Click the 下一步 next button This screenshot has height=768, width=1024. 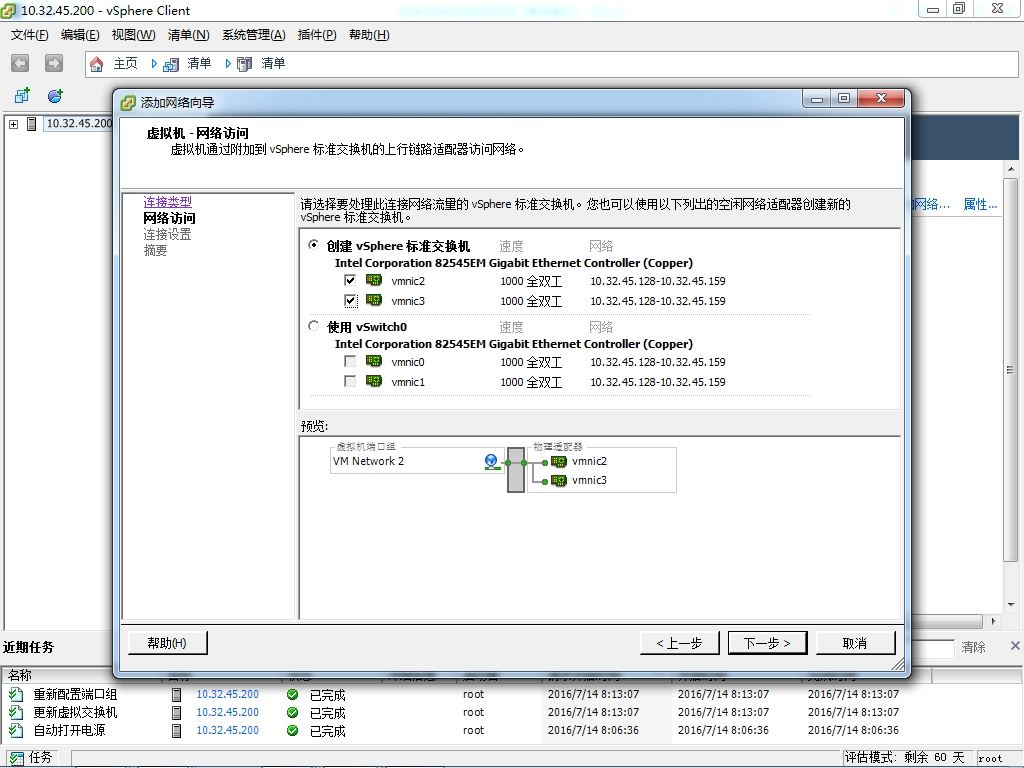pos(767,643)
